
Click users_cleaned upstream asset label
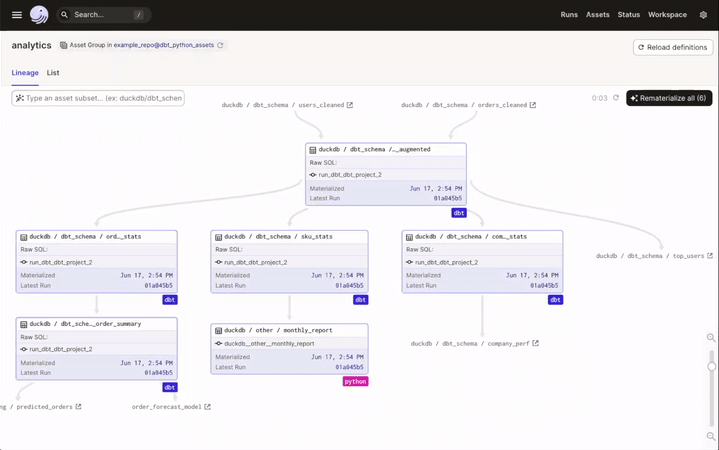click(x=283, y=105)
